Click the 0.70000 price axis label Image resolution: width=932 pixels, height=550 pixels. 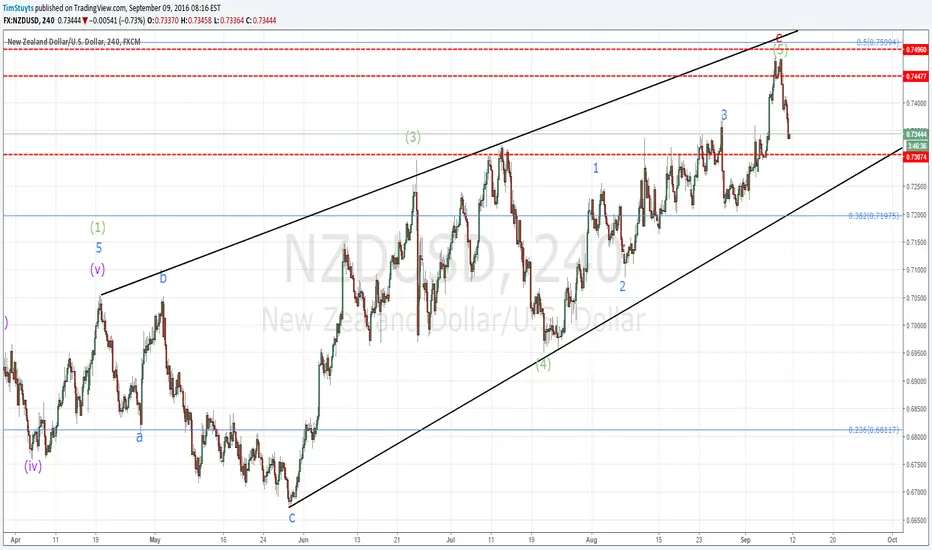(917, 326)
